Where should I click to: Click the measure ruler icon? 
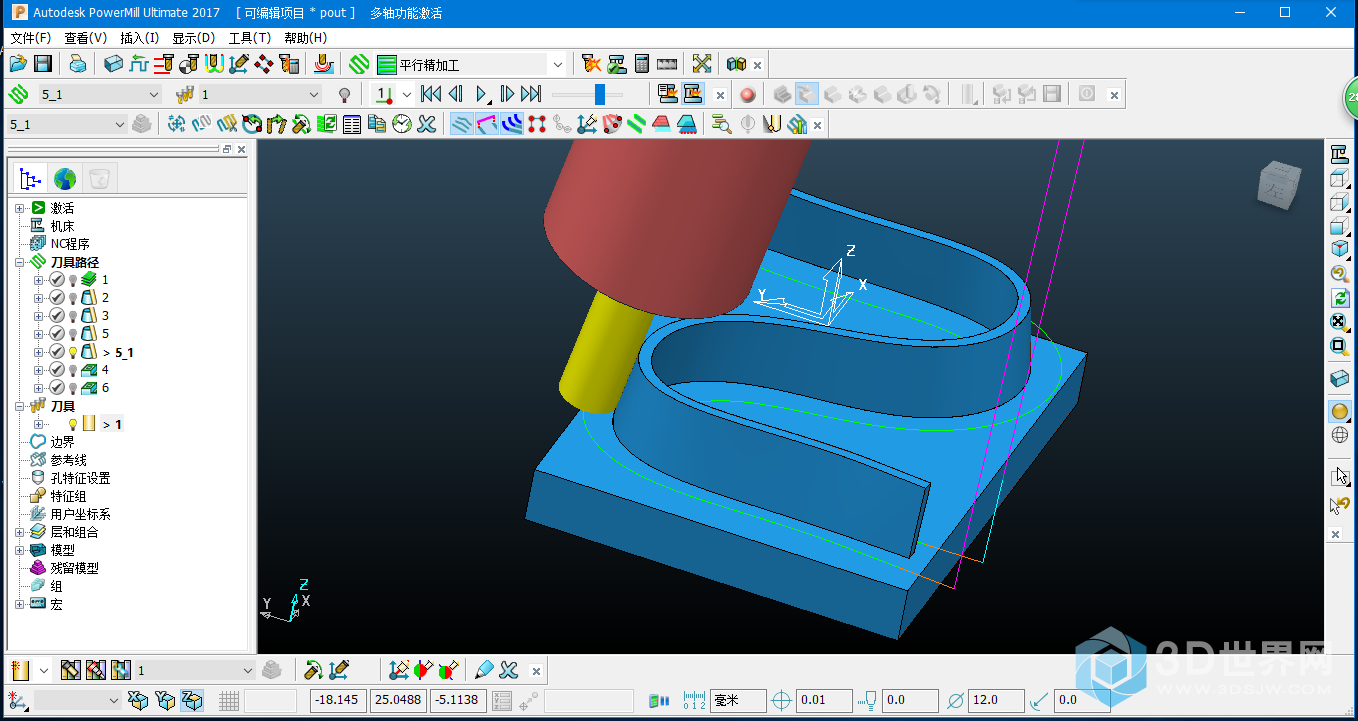pos(667,64)
